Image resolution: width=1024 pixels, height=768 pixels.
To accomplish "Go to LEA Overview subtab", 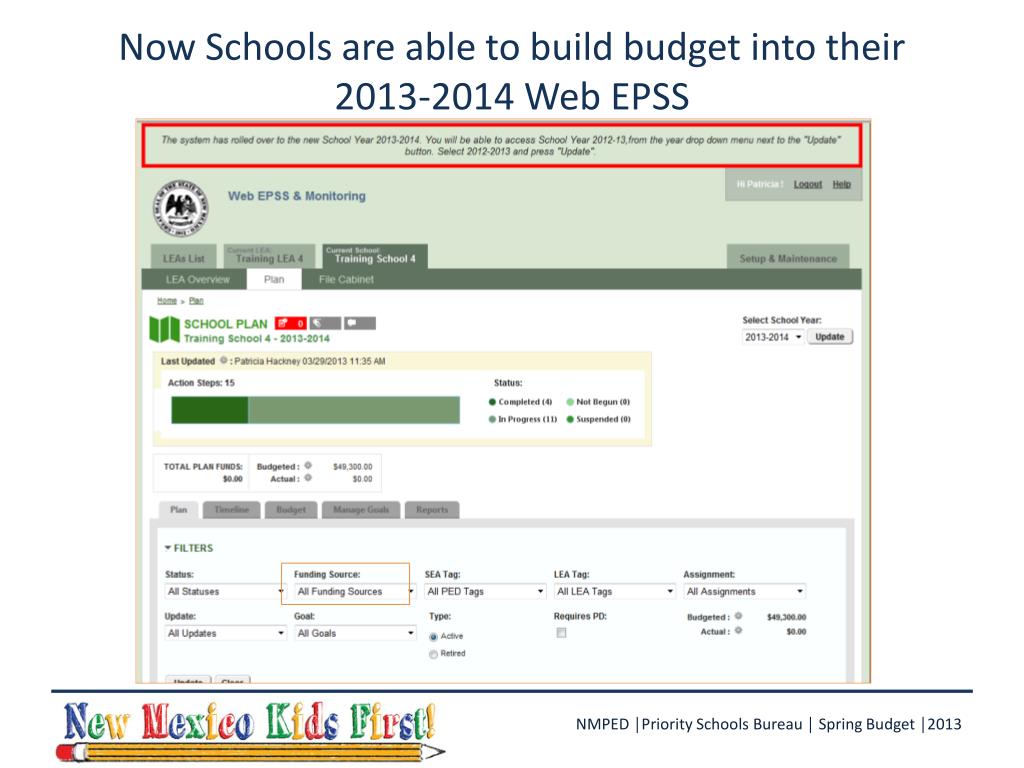I will (x=197, y=280).
